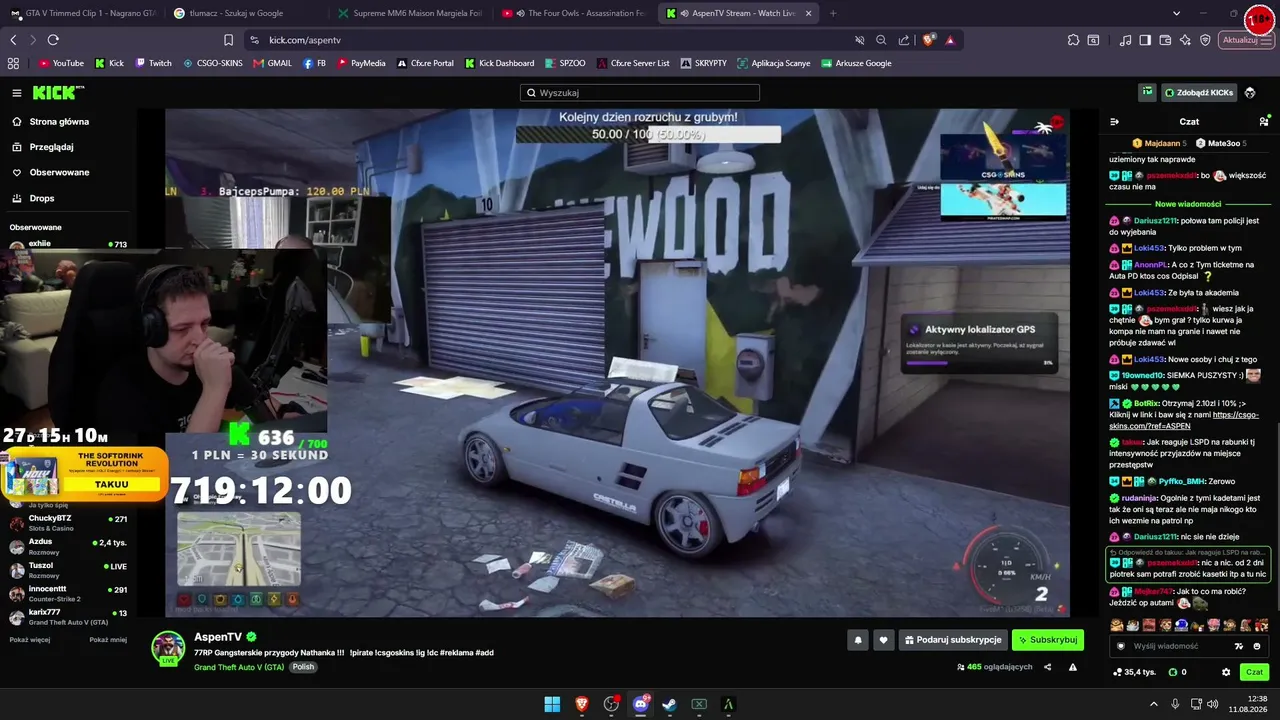Viewport: 1280px width, 720px height.
Task: Toggle stream notifications bell
Action: point(857,640)
